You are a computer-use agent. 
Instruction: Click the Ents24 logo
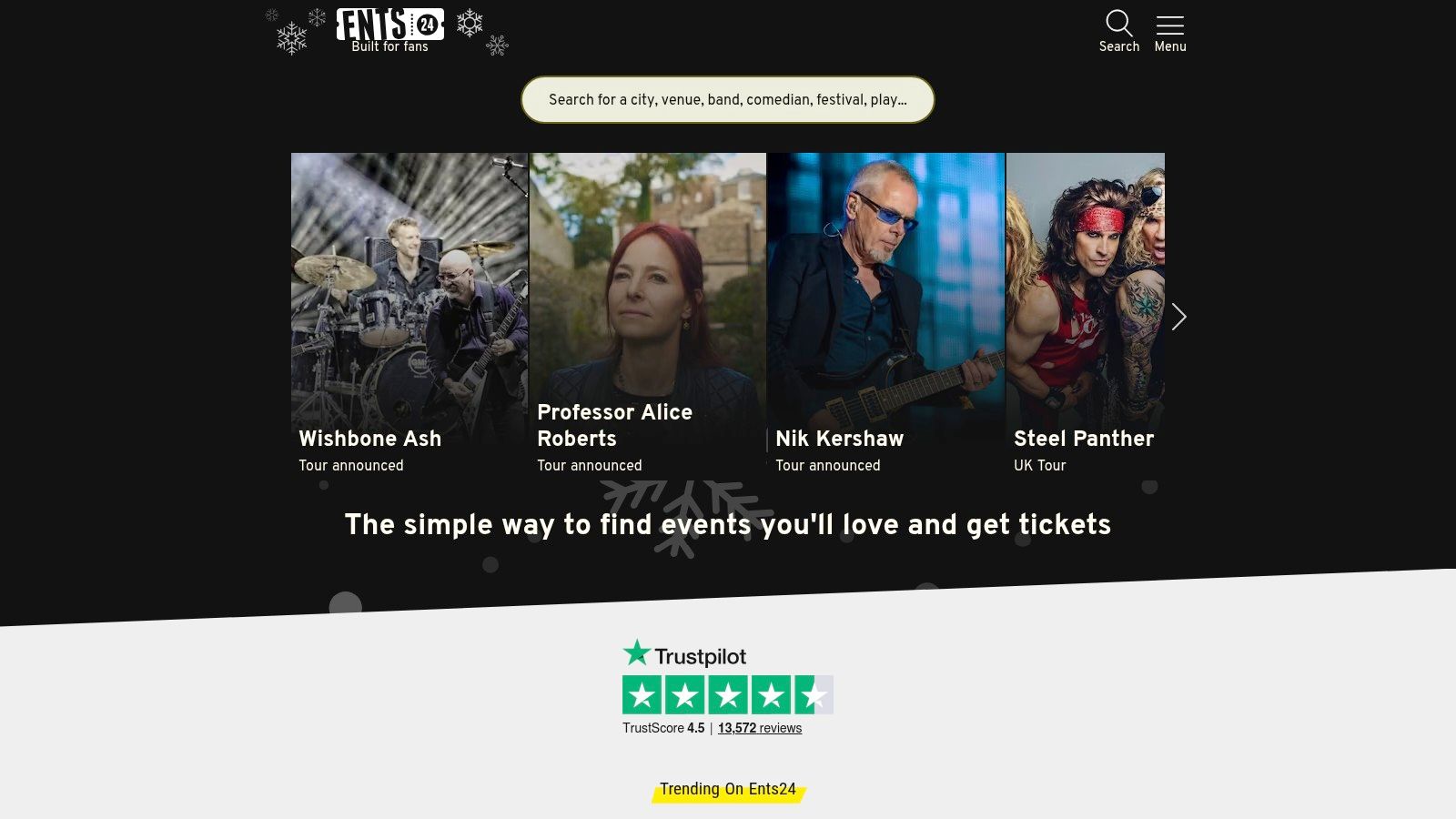point(389,30)
